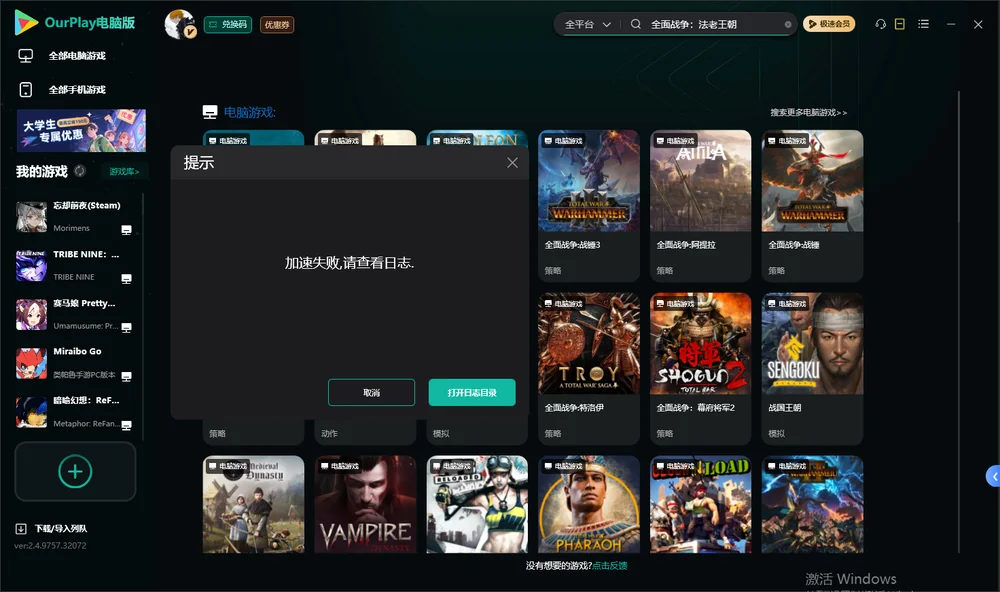The image size is (1000, 592).
Task: Select 忘却前夜(Steam) in my games
Action: point(75,216)
